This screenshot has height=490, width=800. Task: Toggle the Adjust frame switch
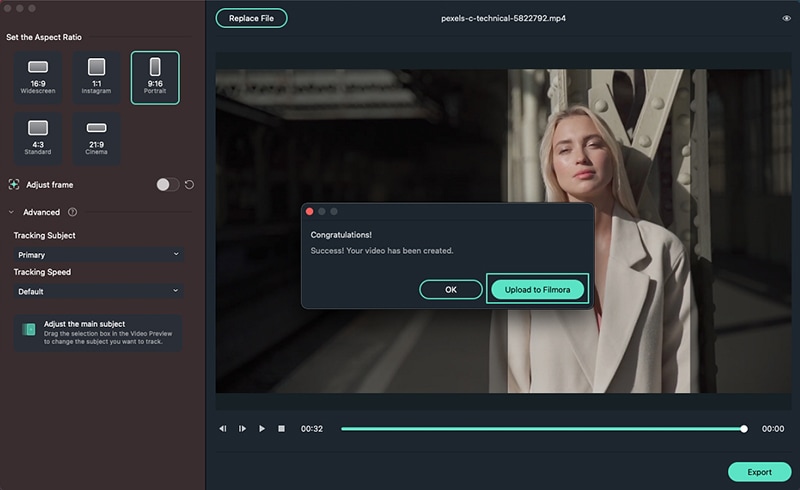168,185
